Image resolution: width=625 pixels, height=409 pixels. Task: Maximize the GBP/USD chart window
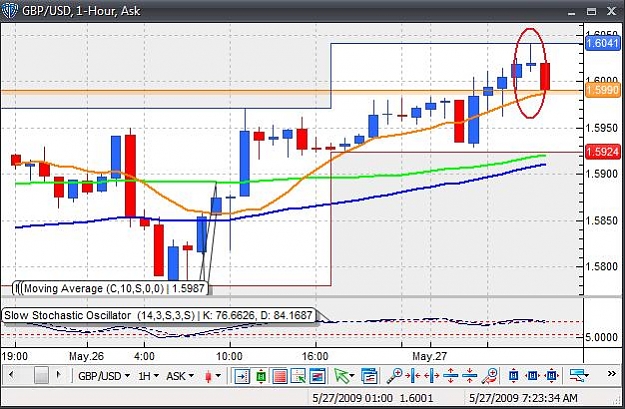592,11
